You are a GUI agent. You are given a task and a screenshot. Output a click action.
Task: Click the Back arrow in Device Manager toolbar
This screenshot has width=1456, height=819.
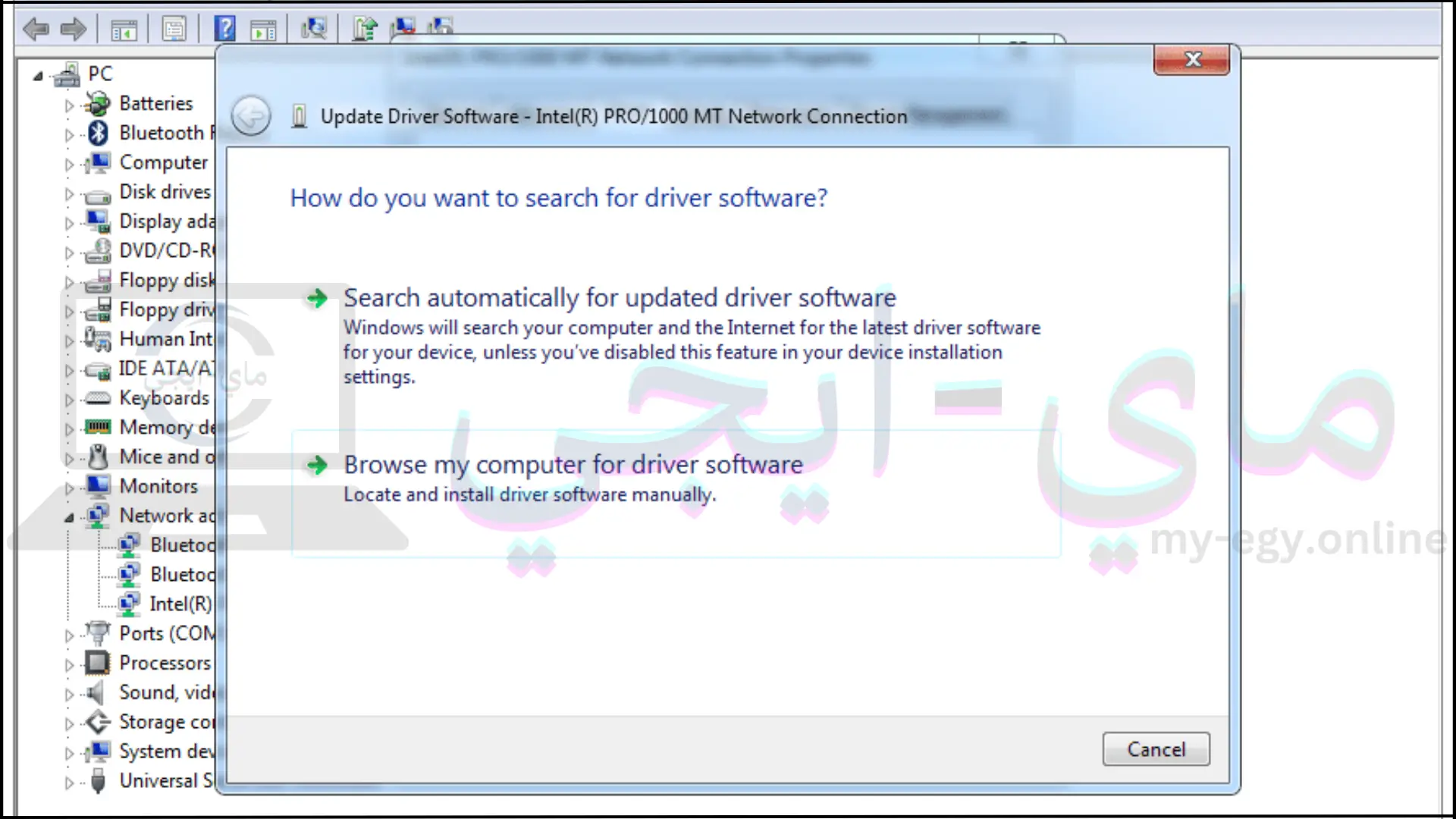click(36, 30)
